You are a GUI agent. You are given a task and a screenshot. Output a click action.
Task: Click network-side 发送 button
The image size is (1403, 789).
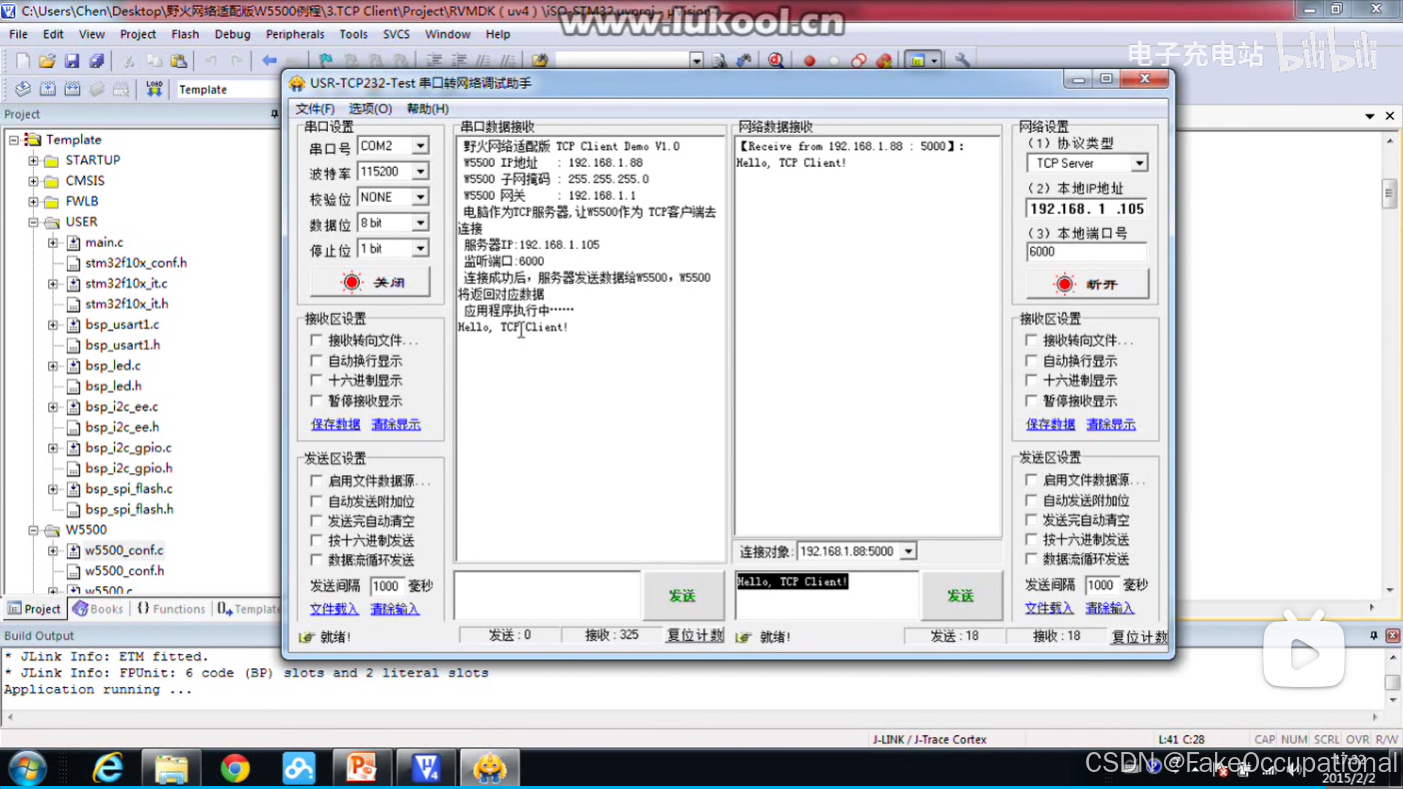(961, 595)
